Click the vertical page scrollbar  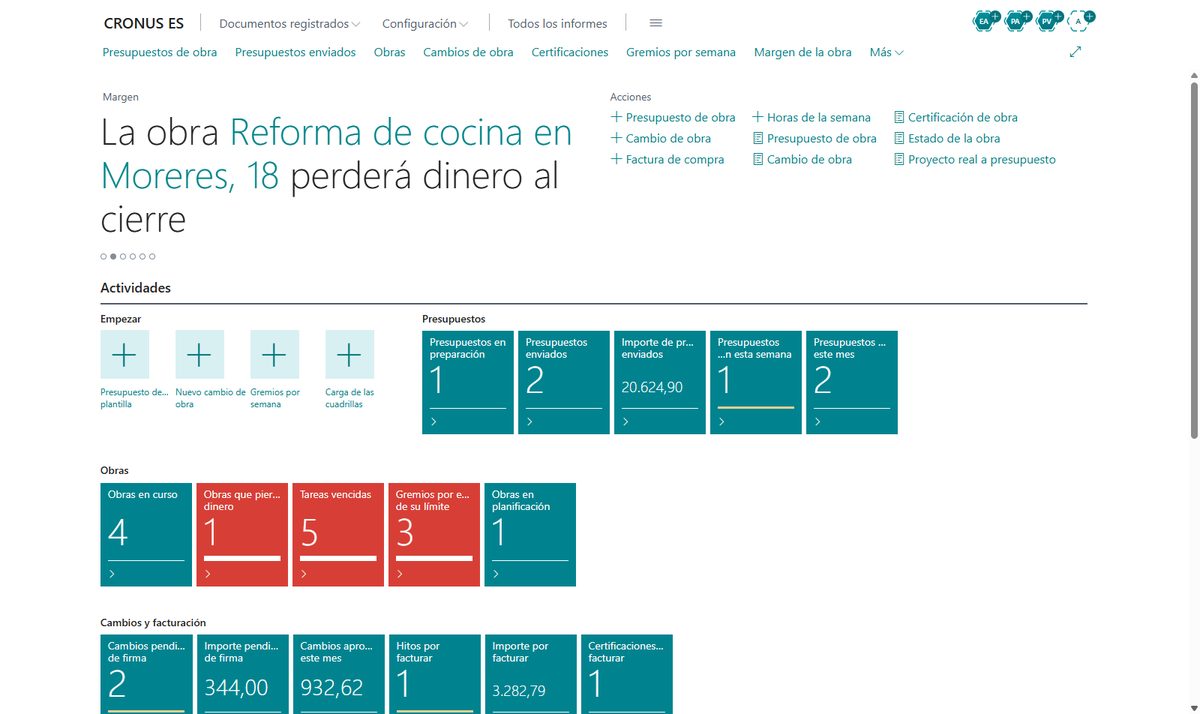(1193, 260)
